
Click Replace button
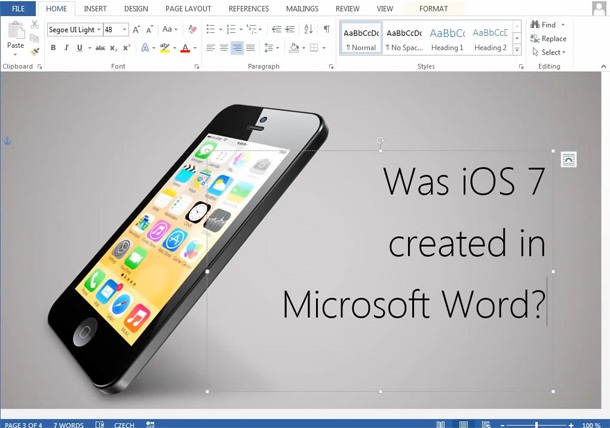tap(548, 39)
